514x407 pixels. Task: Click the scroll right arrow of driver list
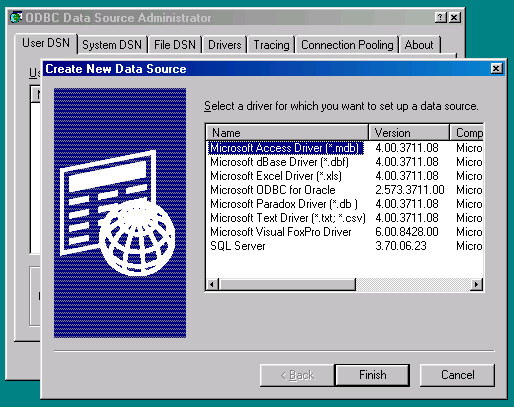[x=477, y=284]
